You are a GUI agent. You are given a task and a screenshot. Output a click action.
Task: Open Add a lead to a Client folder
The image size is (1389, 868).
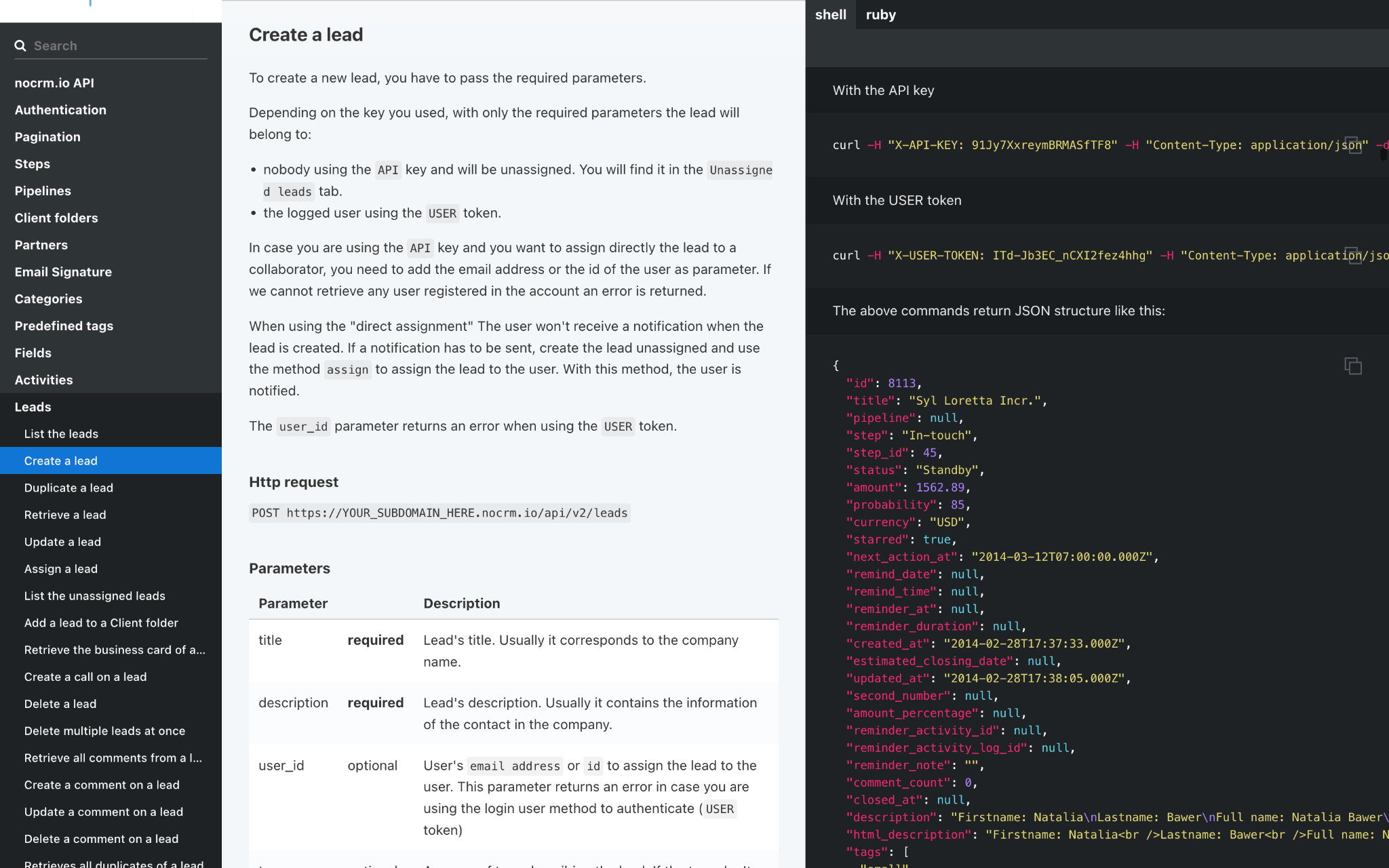(x=101, y=623)
